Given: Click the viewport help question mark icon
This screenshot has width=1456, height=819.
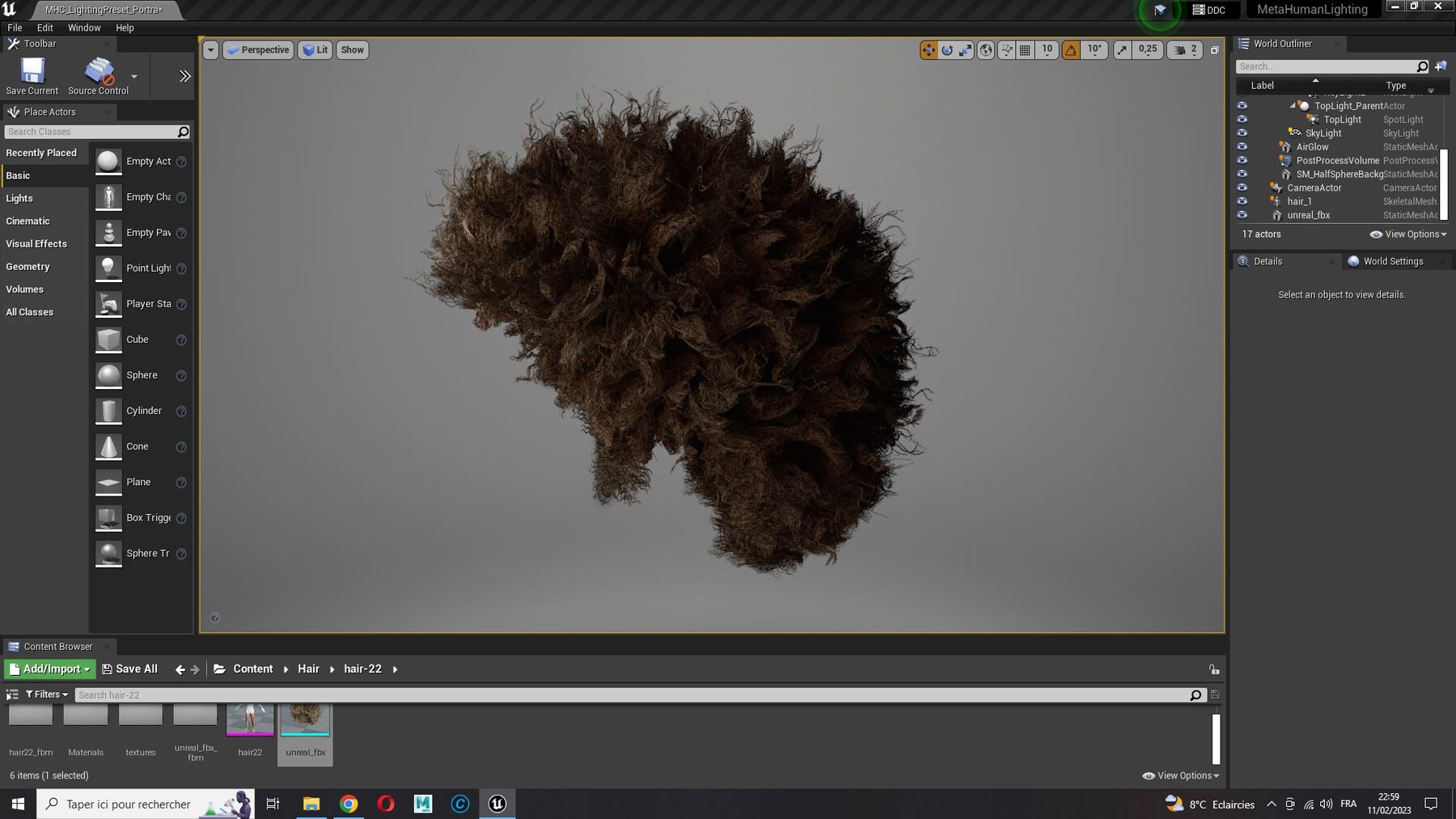Looking at the screenshot, I should coord(214,618).
